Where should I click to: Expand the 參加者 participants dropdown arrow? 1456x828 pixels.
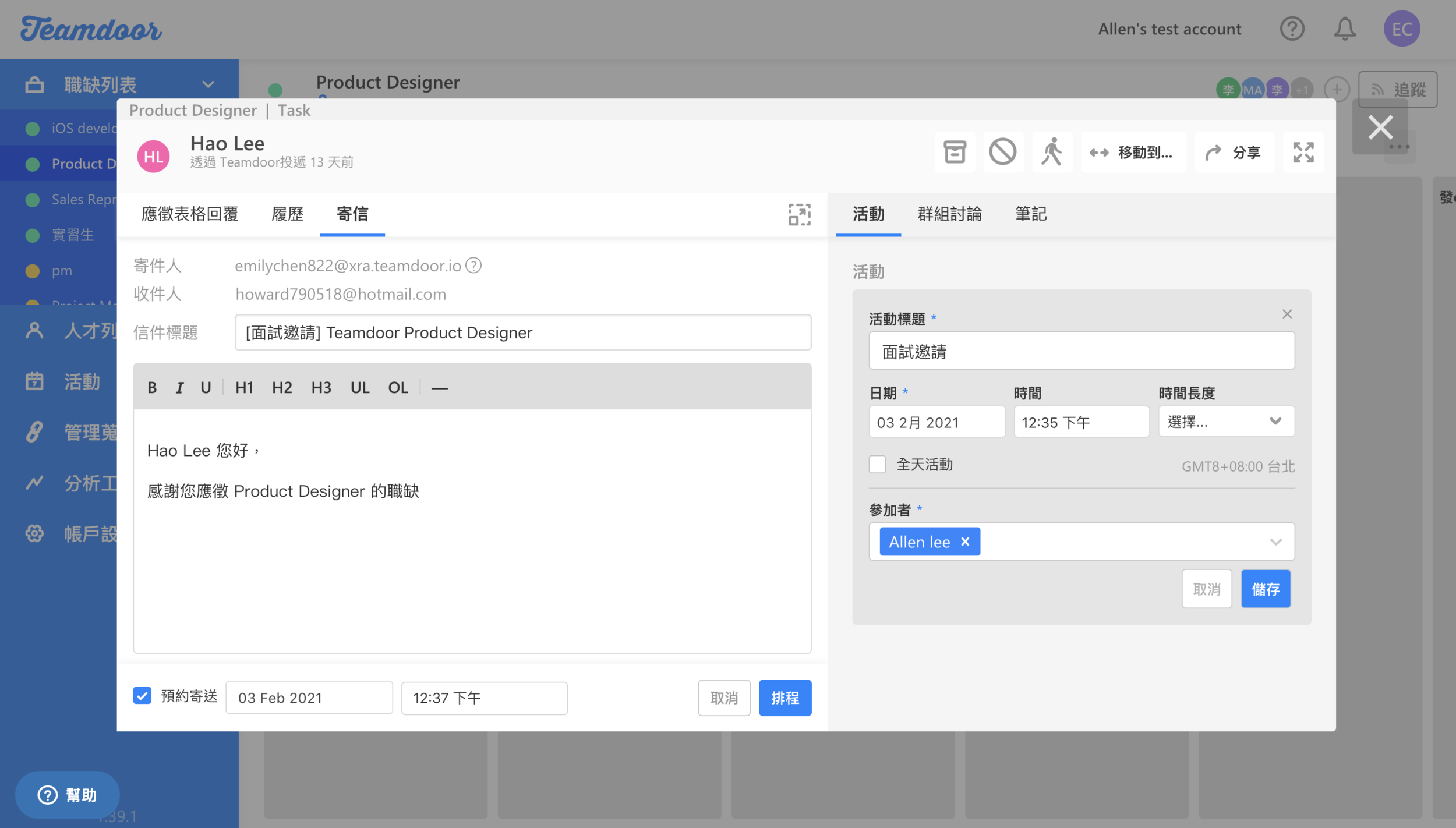click(x=1275, y=542)
